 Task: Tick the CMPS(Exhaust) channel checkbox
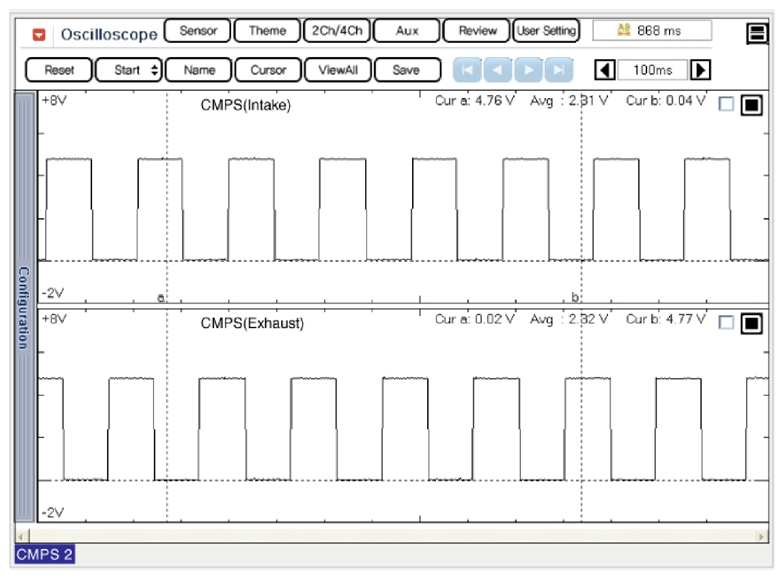click(726, 322)
